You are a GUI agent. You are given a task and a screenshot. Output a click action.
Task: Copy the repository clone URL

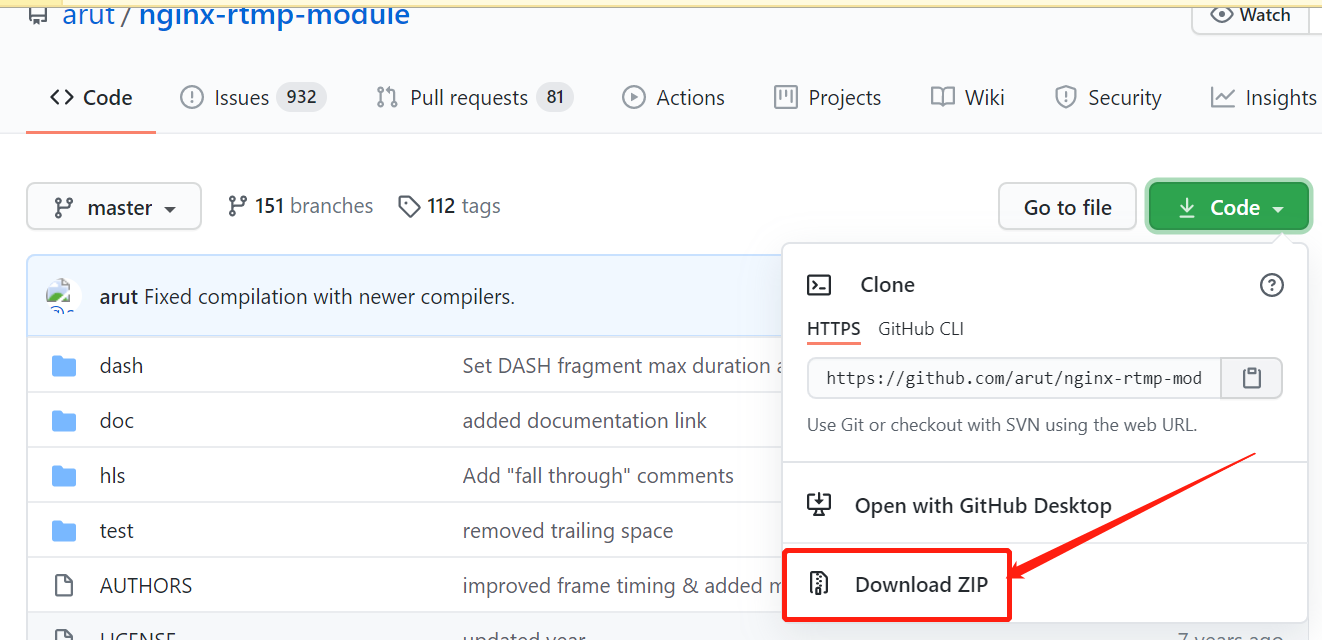pos(1251,378)
